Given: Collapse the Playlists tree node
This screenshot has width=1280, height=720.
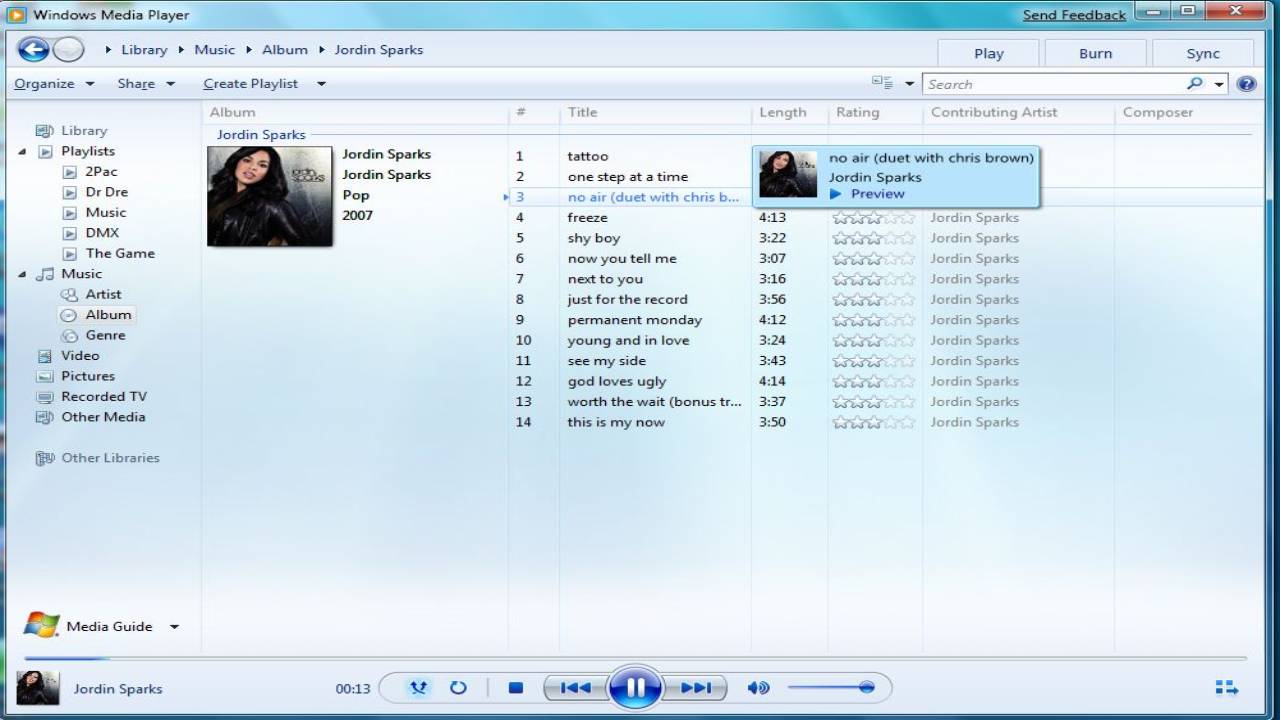Looking at the screenshot, I should pyautogui.click(x=22, y=152).
